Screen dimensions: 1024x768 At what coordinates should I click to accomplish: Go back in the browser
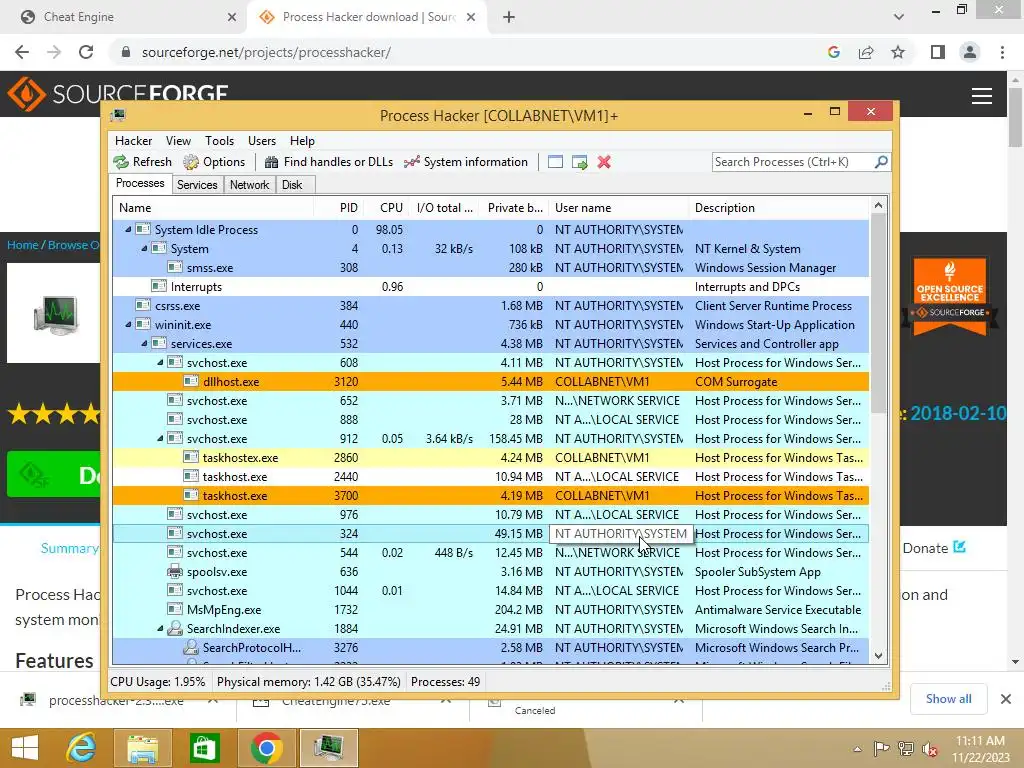pyautogui.click(x=22, y=52)
